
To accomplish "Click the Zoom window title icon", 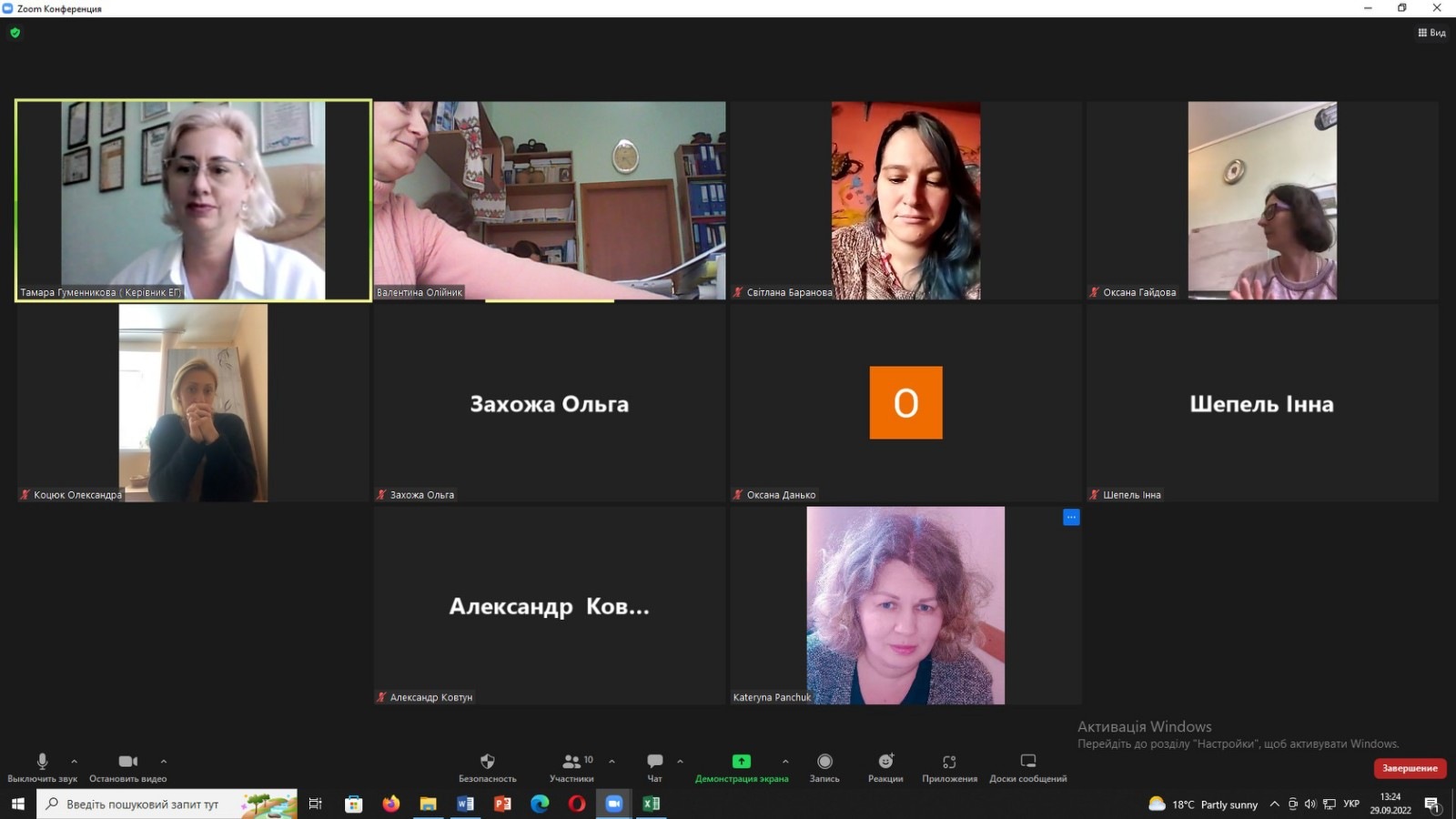I will coord(7,8).
